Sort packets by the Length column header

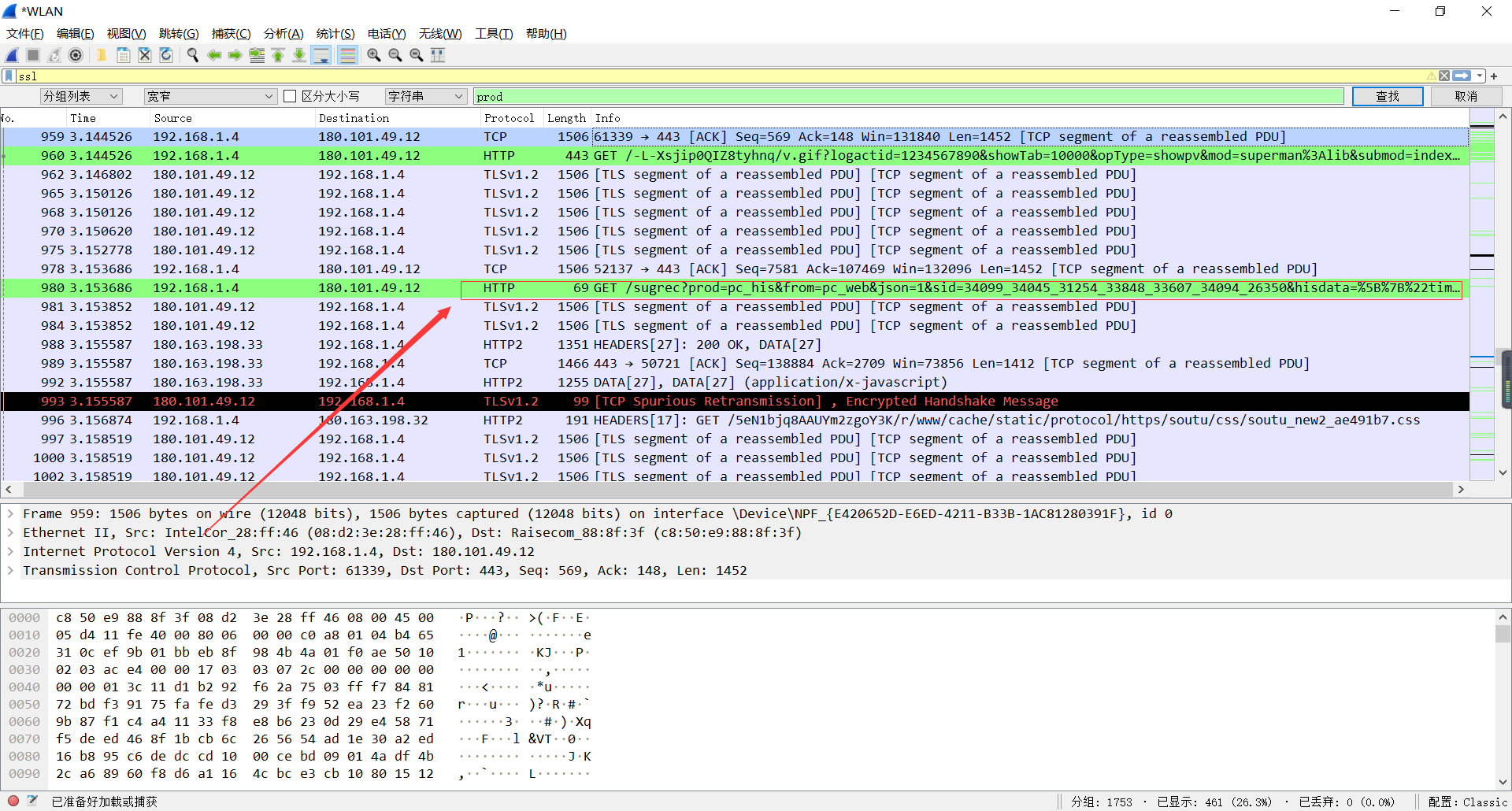pyautogui.click(x=567, y=118)
